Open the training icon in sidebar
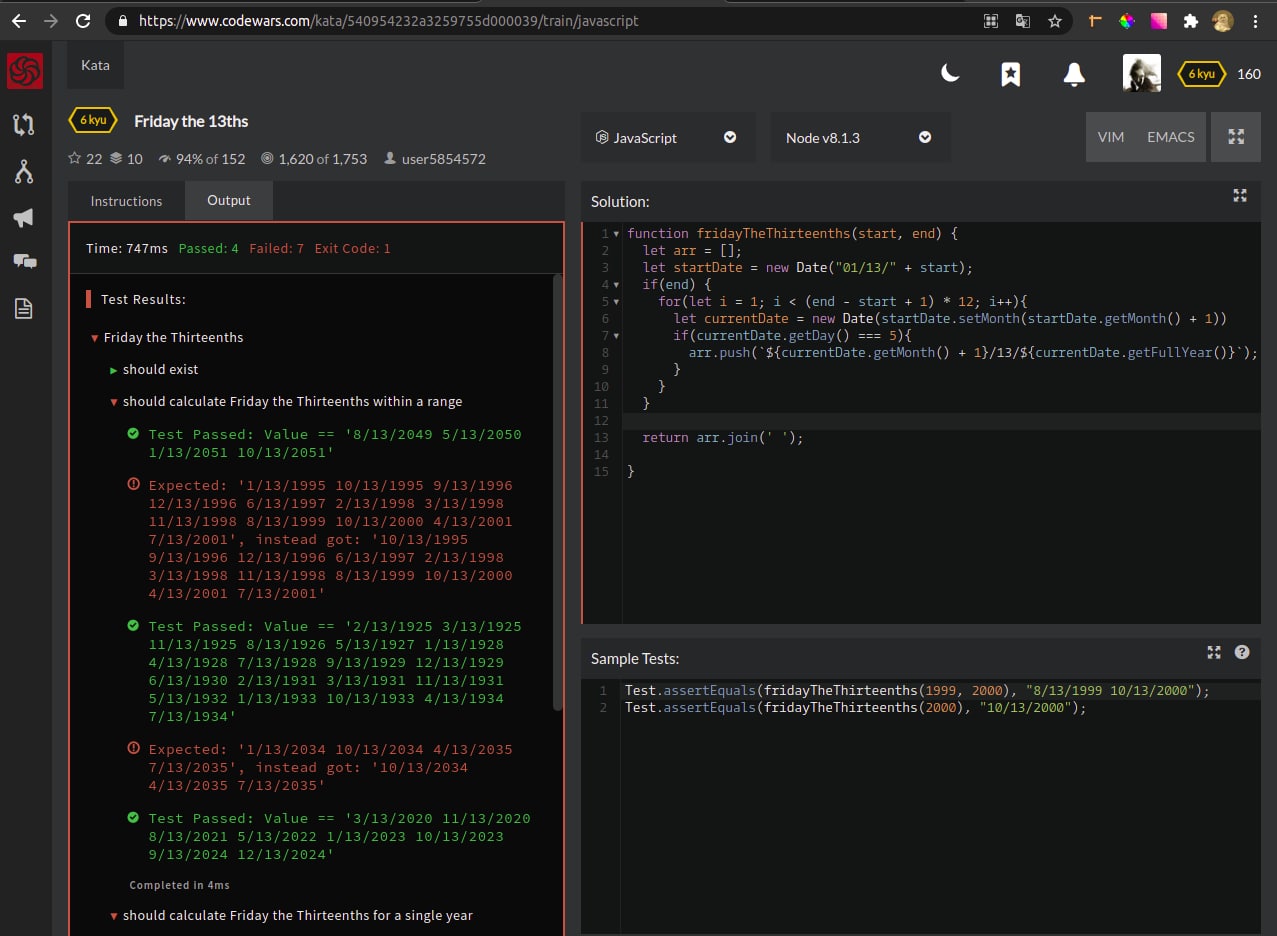Image resolution: width=1277 pixels, height=936 pixels. [24, 125]
